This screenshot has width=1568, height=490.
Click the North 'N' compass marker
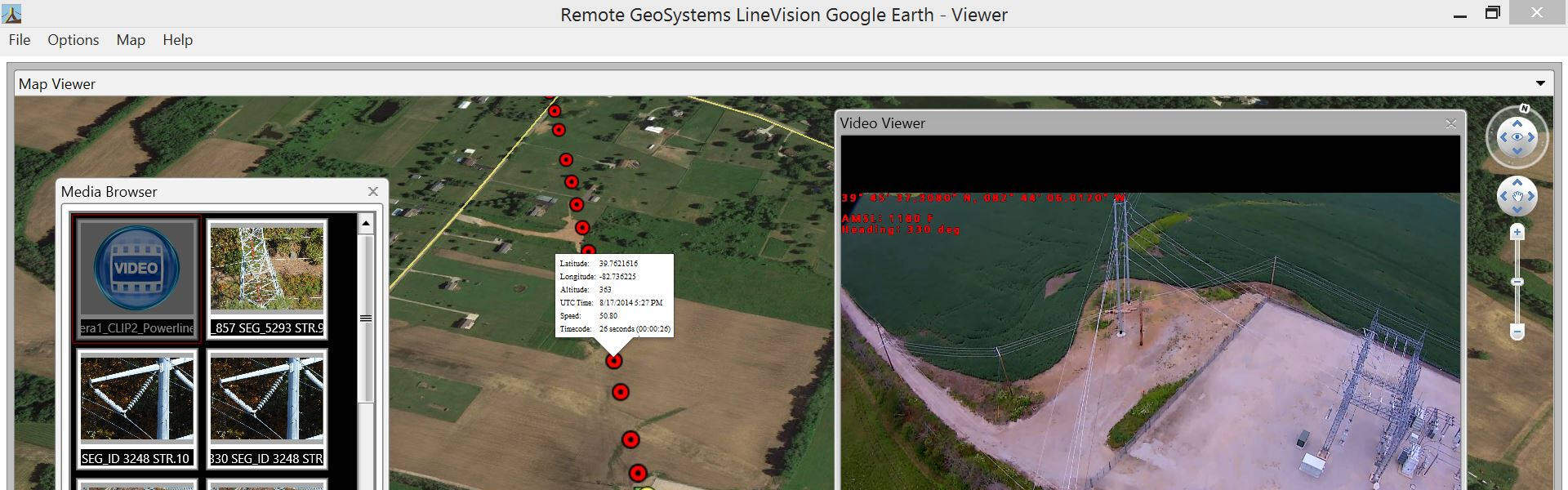pyautogui.click(x=1524, y=109)
